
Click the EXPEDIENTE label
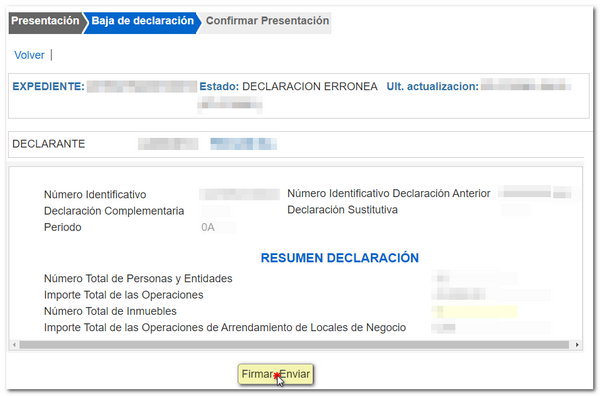click(48, 86)
